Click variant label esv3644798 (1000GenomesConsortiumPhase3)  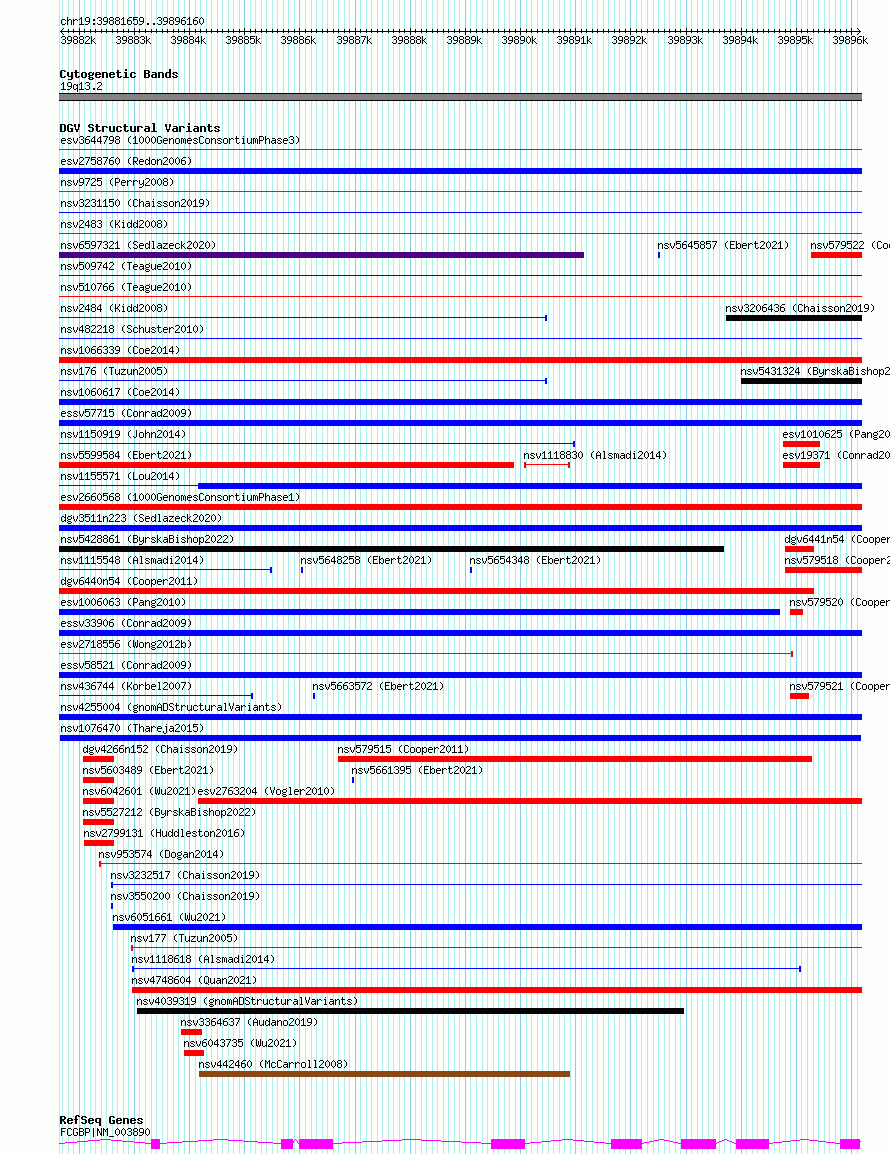180,141
